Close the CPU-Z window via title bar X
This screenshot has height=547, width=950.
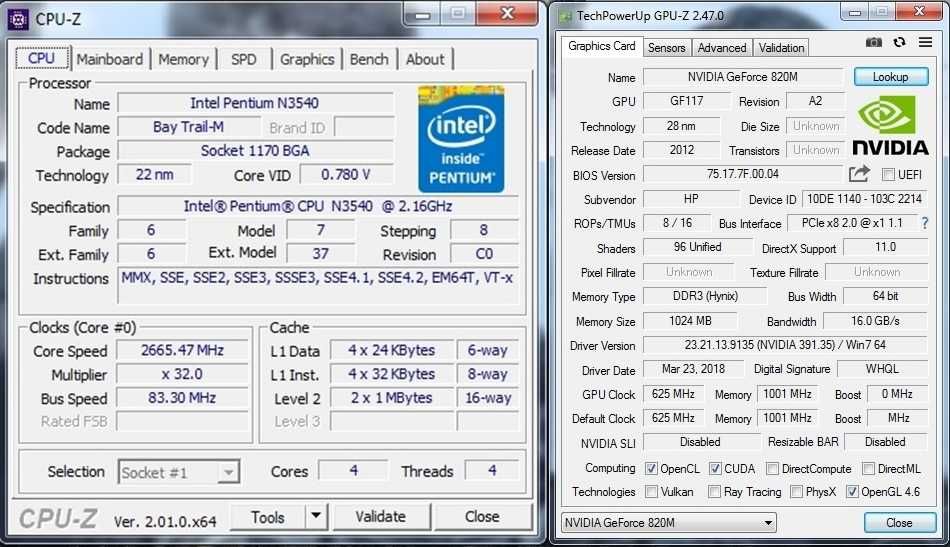[507, 14]
